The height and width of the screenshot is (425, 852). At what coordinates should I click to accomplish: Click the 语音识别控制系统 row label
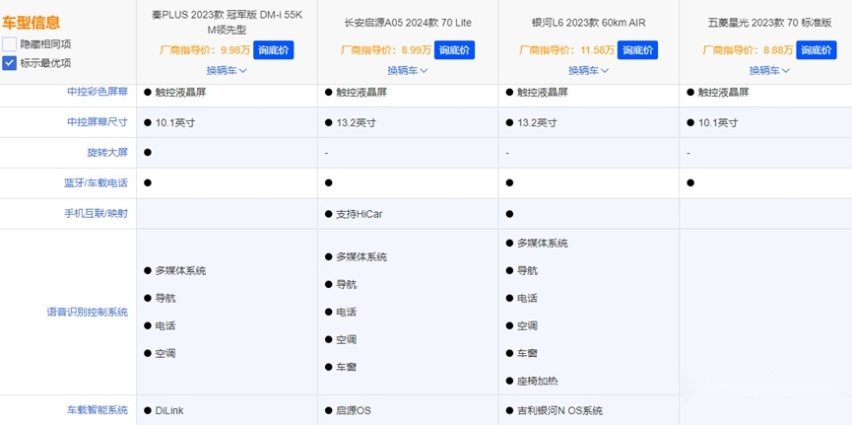(87, 312)
